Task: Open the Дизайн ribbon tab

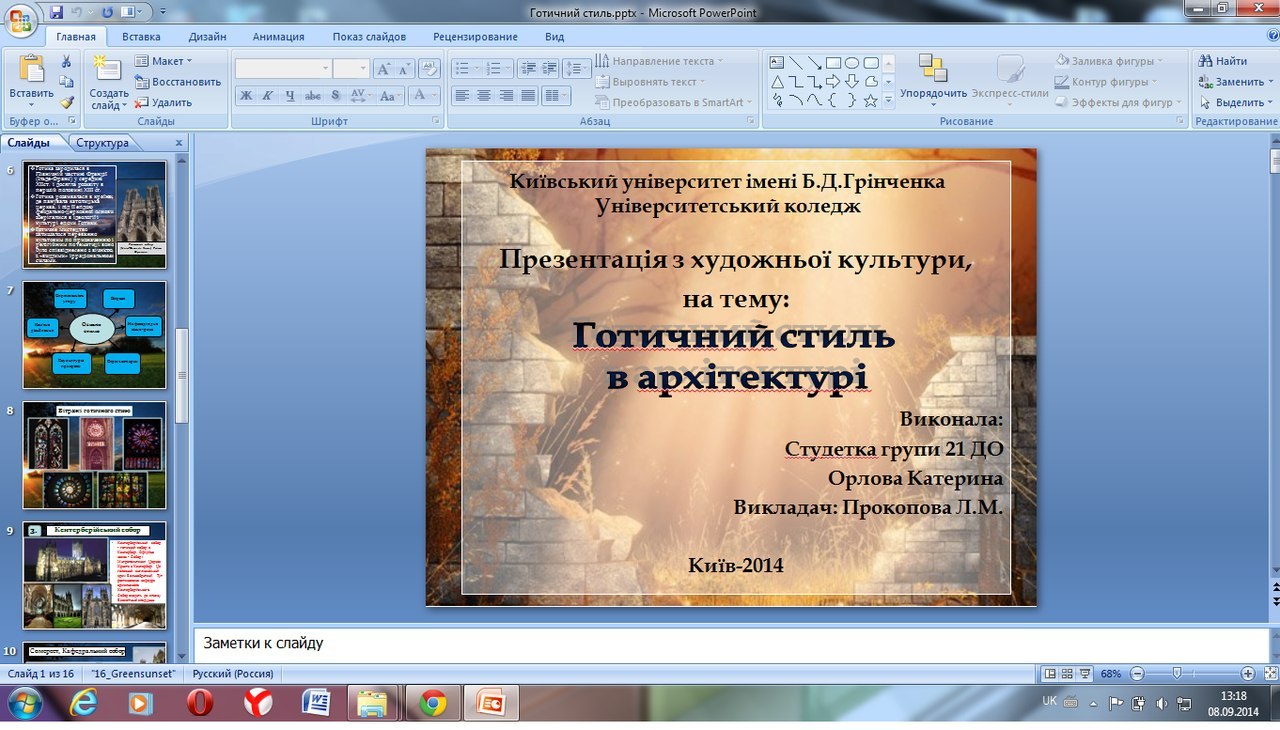Action: click(207, 37)
